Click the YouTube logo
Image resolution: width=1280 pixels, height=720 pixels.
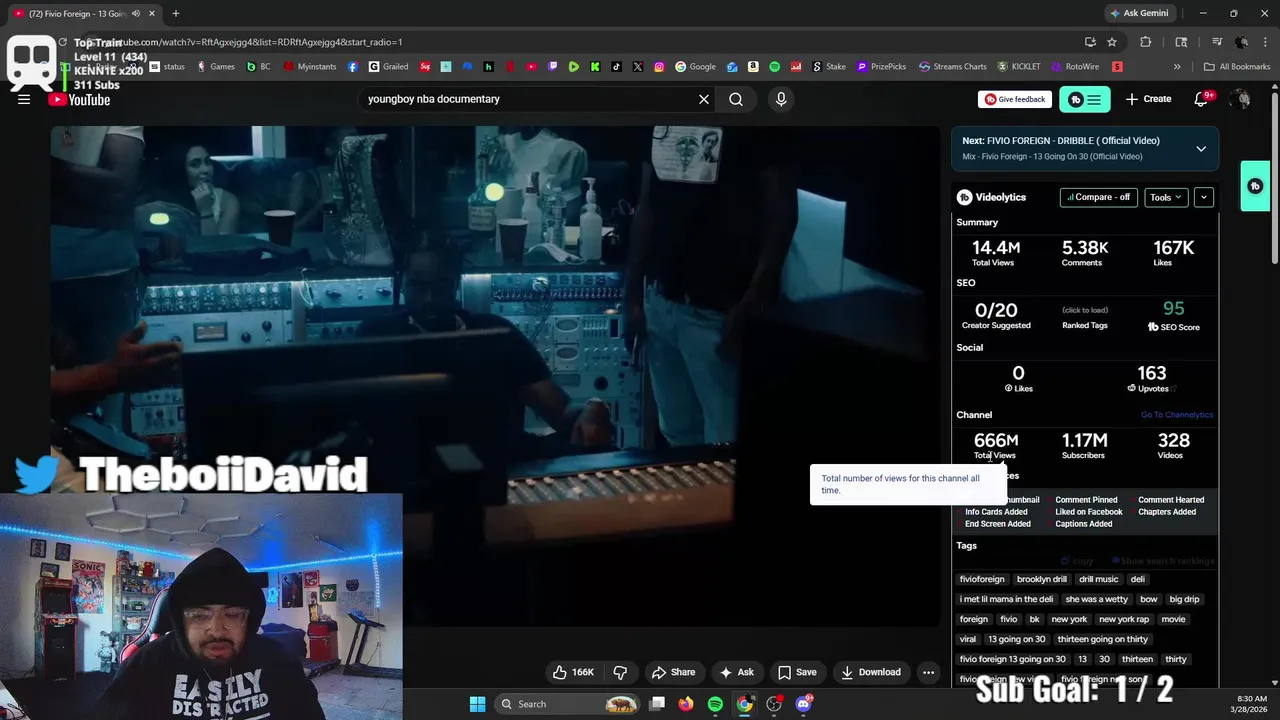[79, 99]
